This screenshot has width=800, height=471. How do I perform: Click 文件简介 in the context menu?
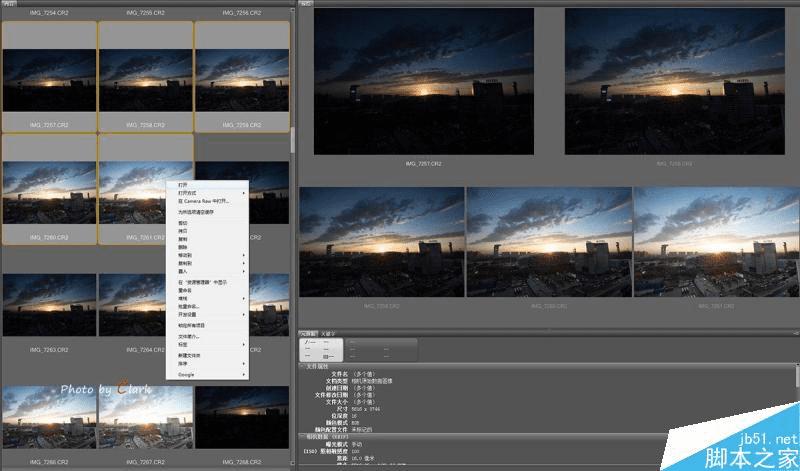tap(189, 336)
